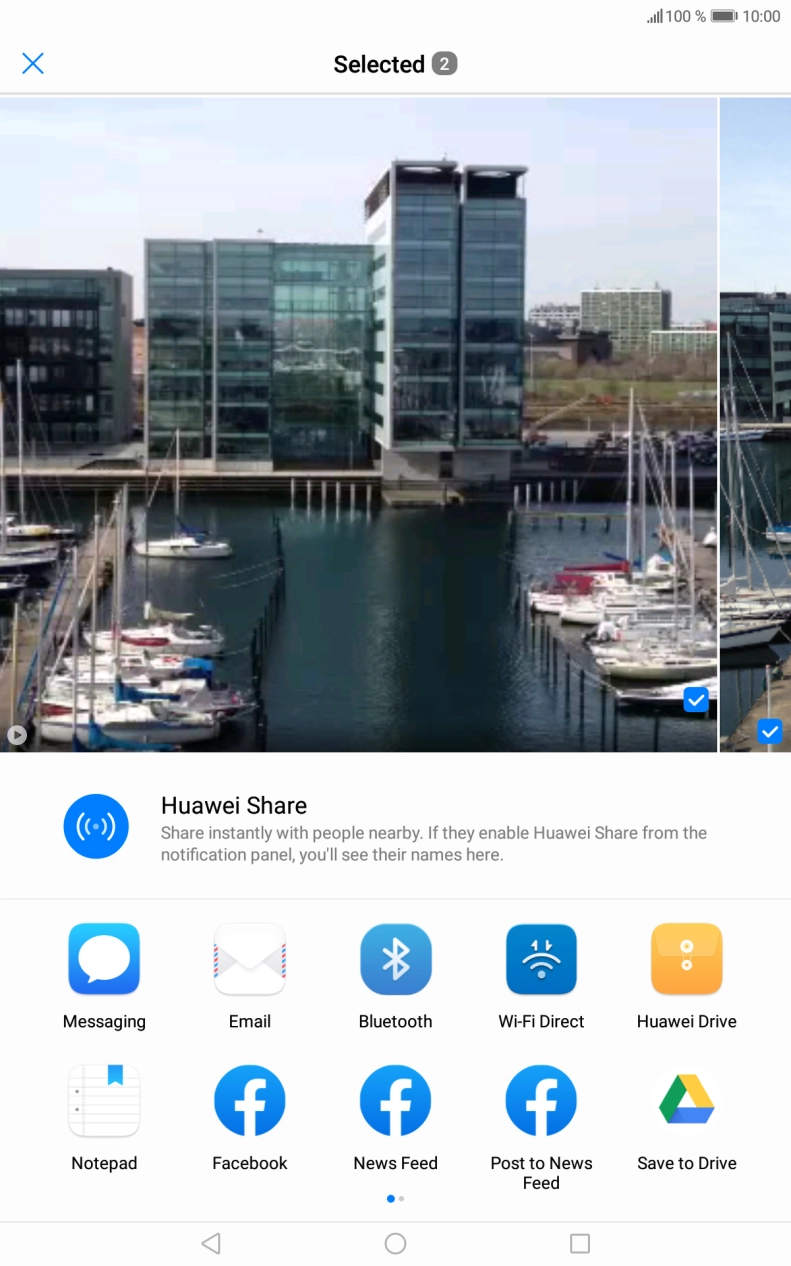Add selected photos to Notepad

pyautogui.click(x=104, y=1101)
